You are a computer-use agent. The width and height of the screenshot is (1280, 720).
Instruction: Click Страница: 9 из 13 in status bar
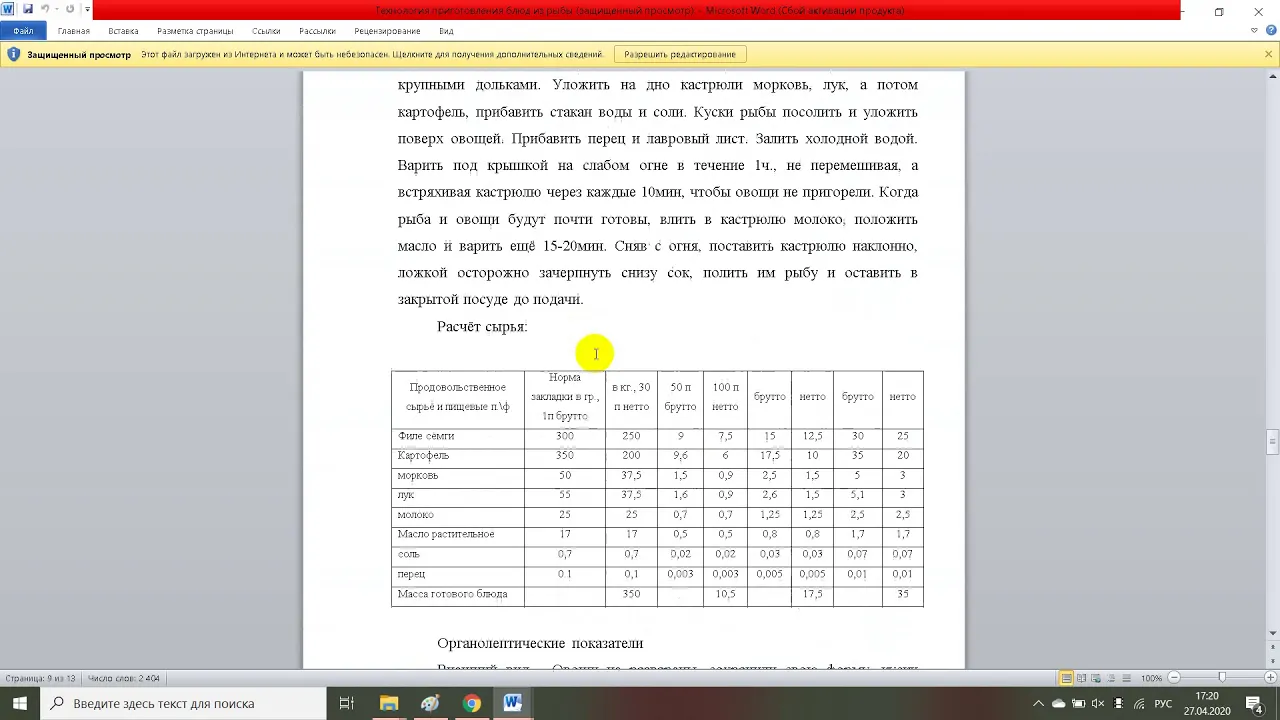tap(40, 678)
